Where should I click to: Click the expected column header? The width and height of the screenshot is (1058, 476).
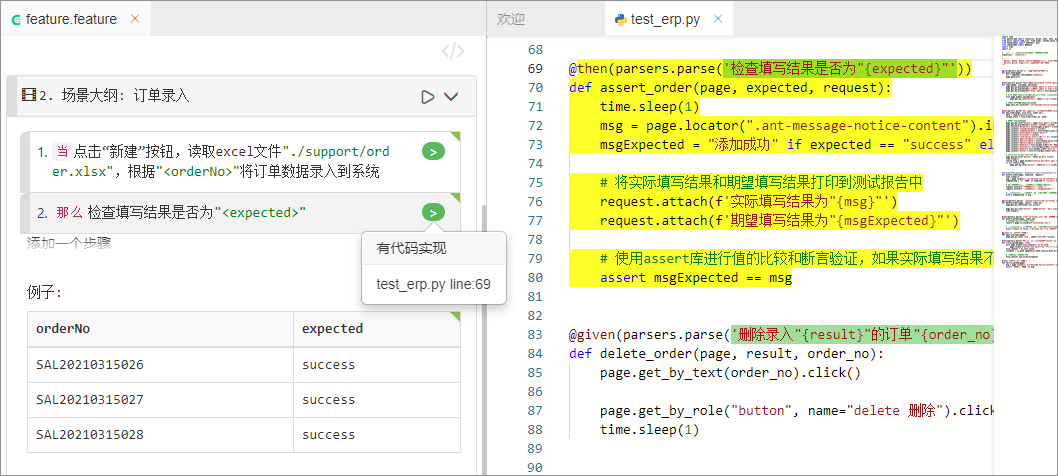click(377, 329)
